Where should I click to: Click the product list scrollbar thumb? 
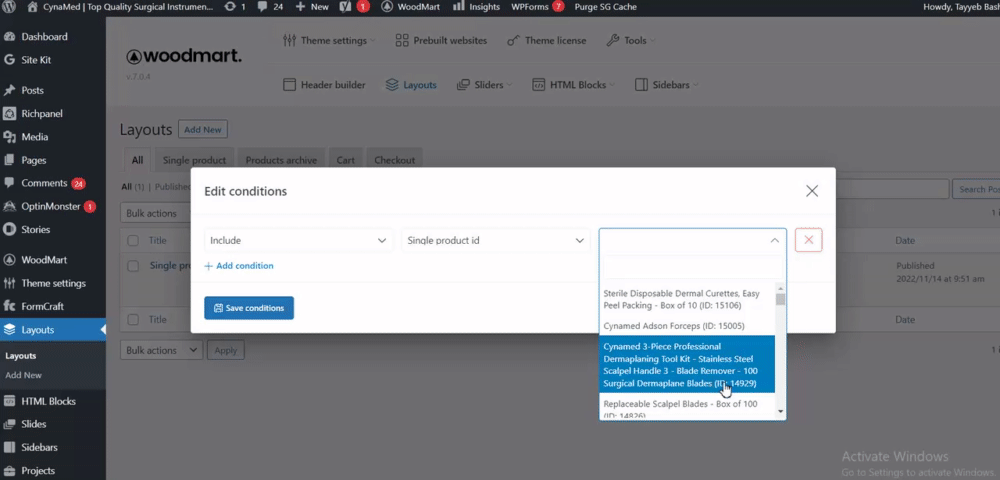tap(781, 300)
